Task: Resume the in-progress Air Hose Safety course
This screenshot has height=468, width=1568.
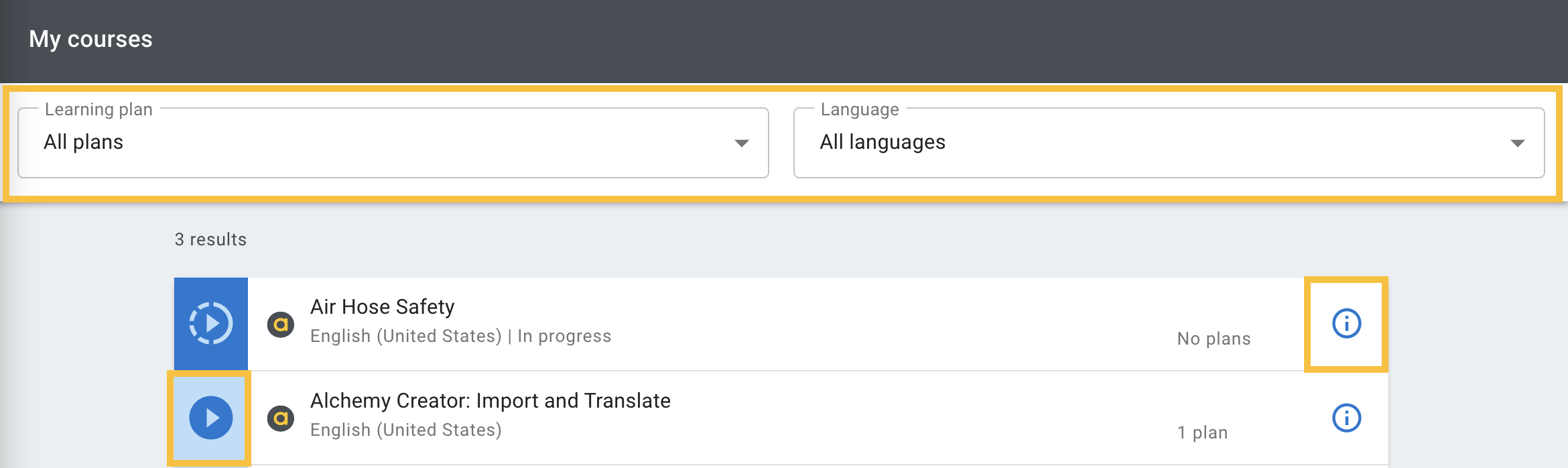Action: pyautogui.click(x=210, y=324)
